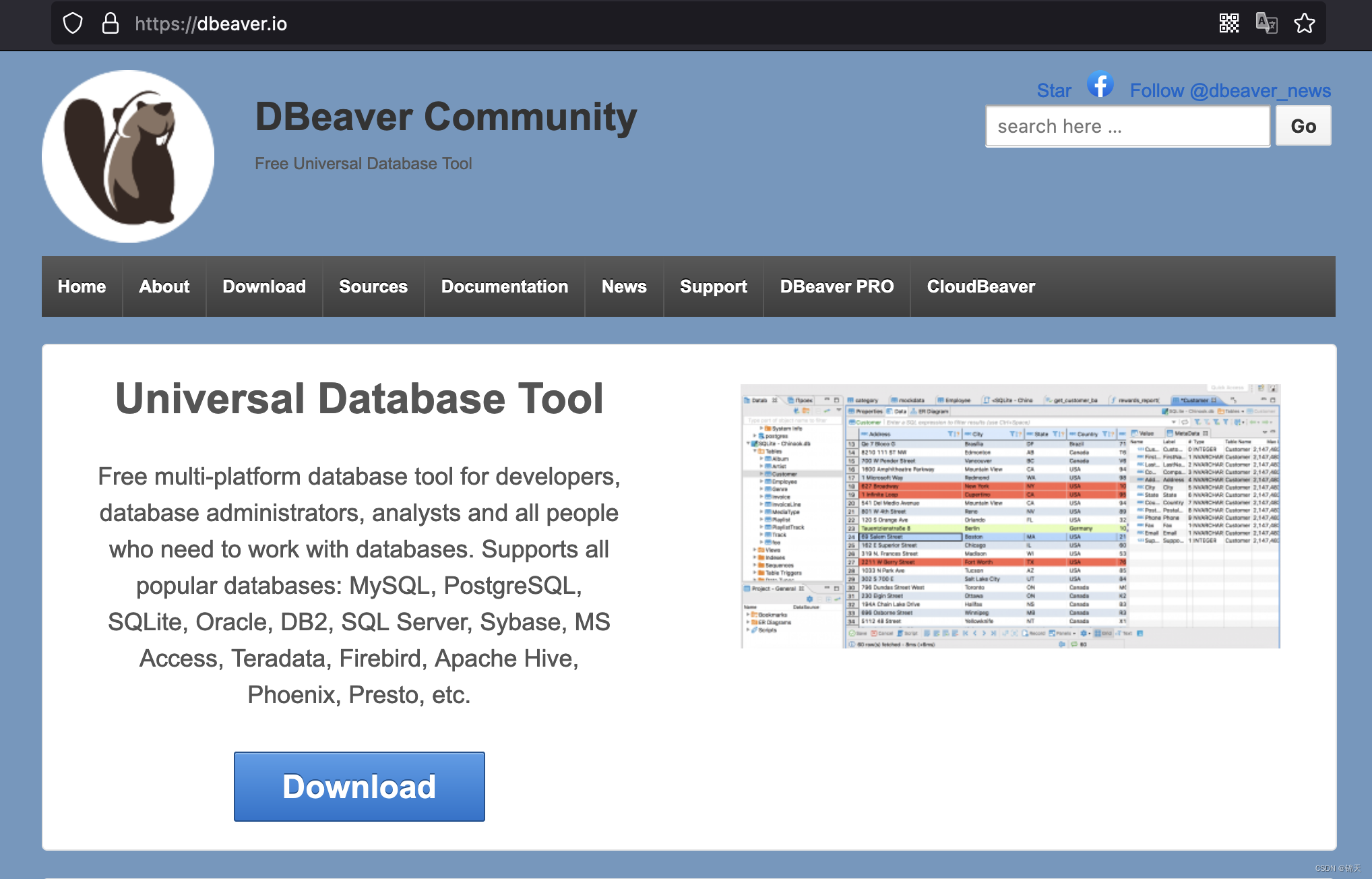The width and height of the screenshot is (1372, 879).
Task: Click the translate page icon
Action: point(1266,24)
